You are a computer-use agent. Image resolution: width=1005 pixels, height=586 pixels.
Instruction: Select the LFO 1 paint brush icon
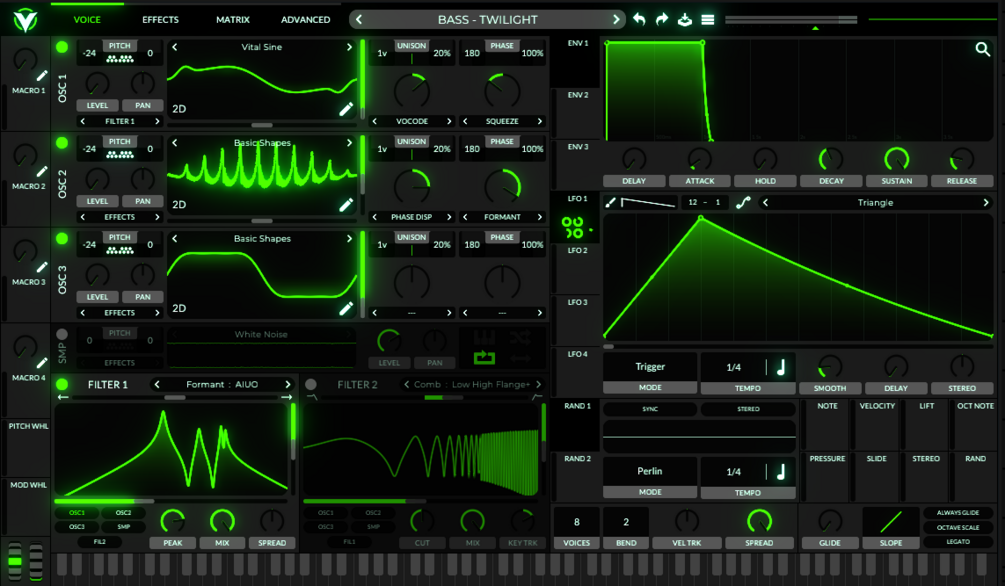pyautogui.click(x=610, y=203)
